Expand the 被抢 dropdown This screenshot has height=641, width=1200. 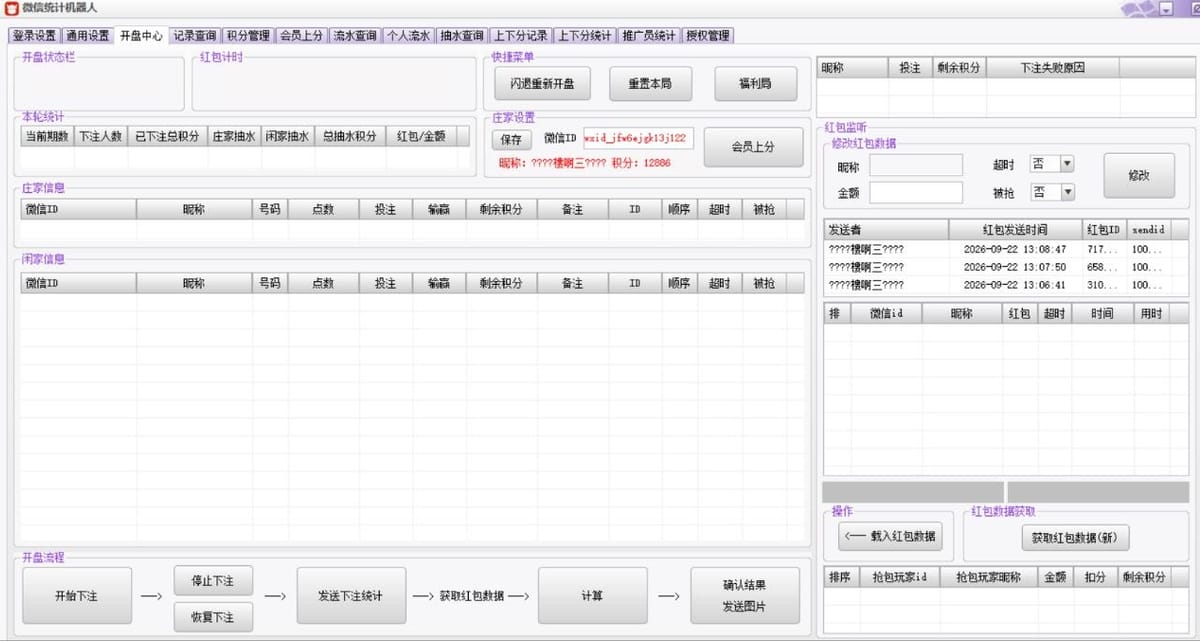(x=1067, y=192)
